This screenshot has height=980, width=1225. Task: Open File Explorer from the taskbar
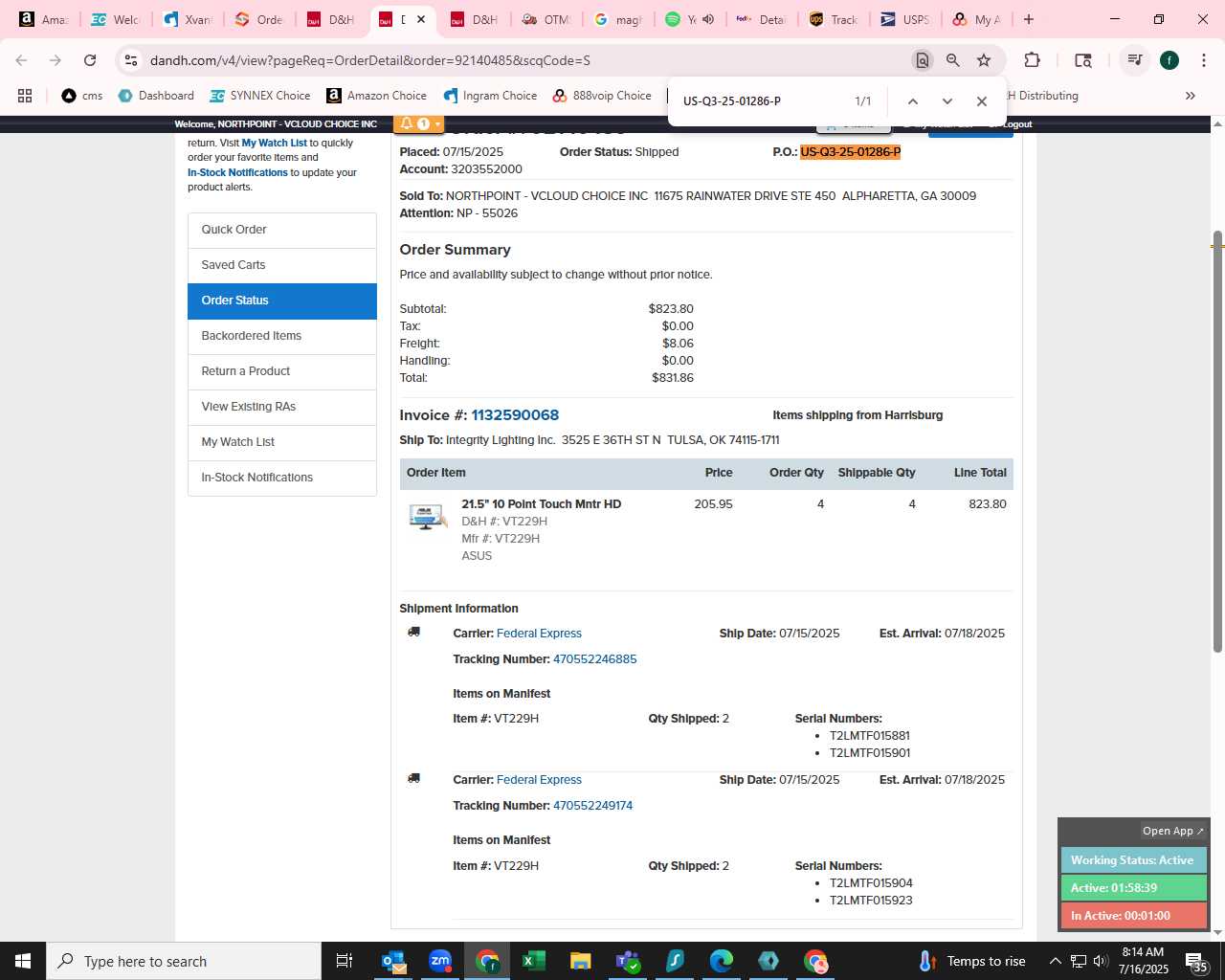point(581,961)
